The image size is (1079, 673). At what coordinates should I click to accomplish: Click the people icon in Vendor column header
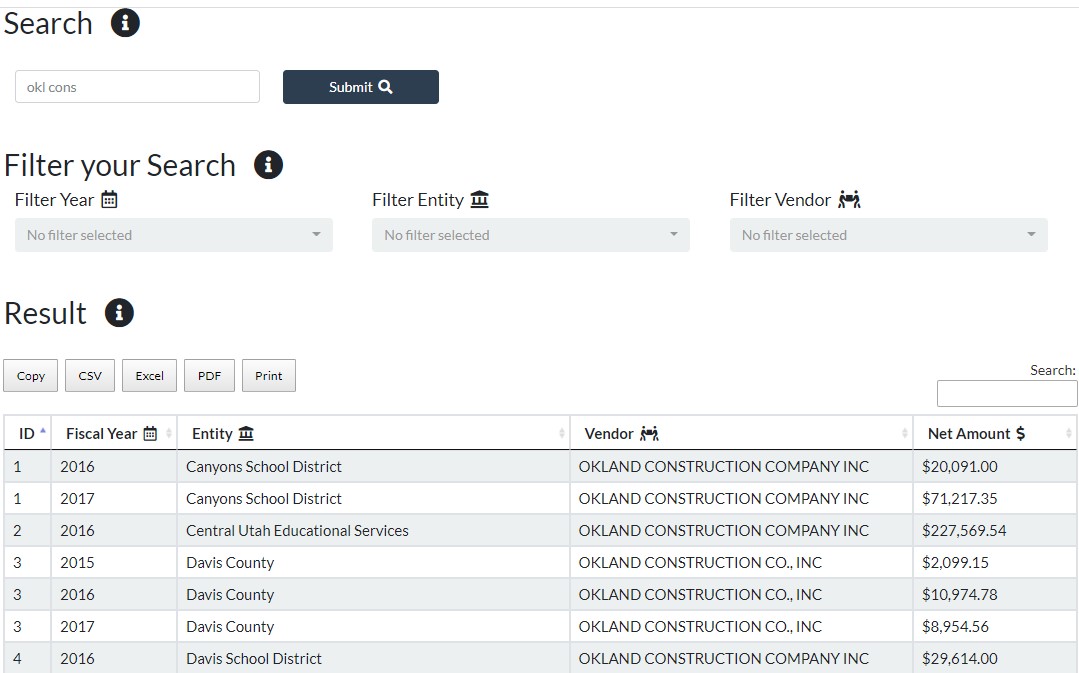[x=649, y=434]
